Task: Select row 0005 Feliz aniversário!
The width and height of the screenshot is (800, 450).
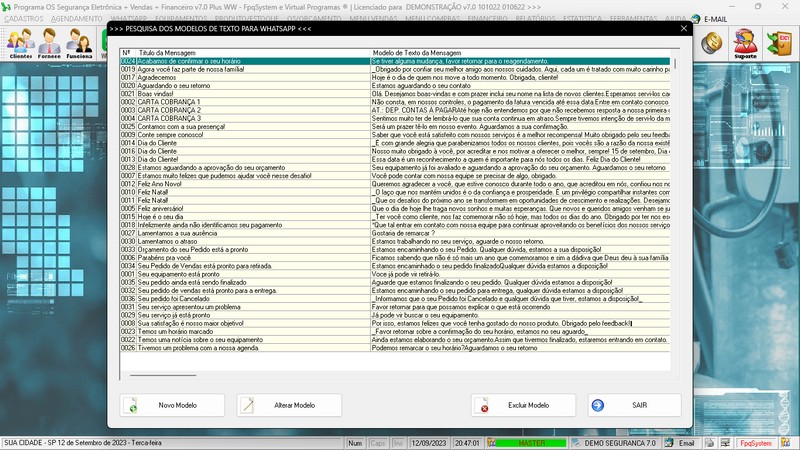Action: (395, 209)
